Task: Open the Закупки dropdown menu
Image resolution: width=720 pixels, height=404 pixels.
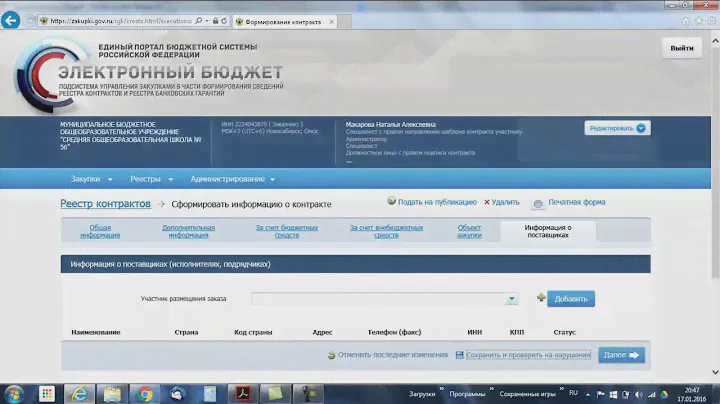Action: click(90, 179)
